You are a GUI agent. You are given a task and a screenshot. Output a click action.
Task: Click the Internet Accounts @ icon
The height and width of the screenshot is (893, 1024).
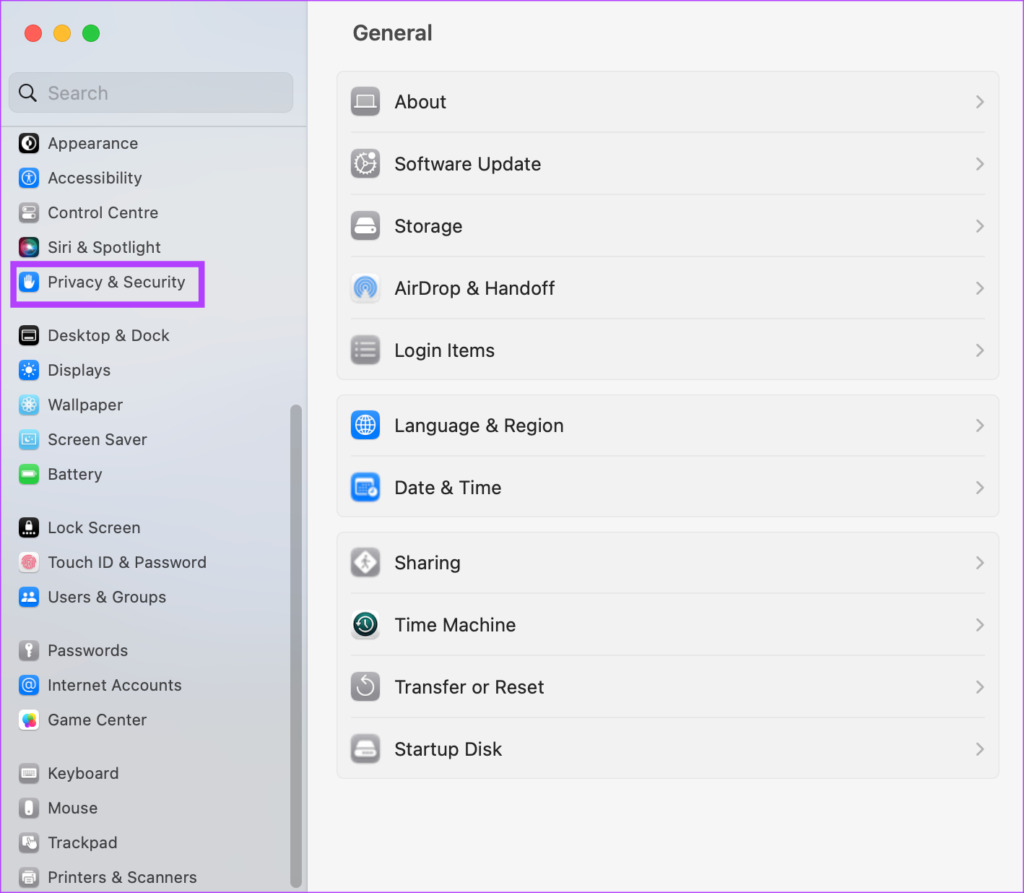coord(29,685)
